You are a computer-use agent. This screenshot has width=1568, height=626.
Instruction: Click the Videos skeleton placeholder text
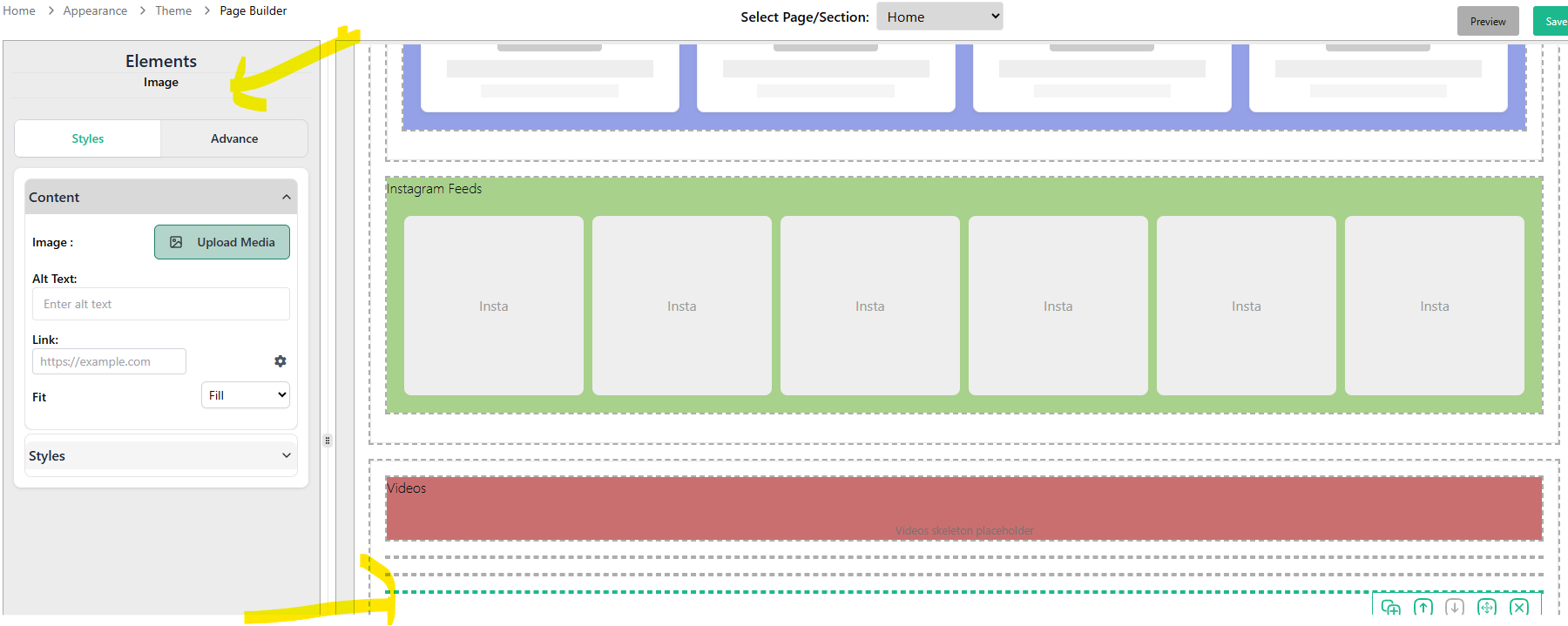(964, 530)
